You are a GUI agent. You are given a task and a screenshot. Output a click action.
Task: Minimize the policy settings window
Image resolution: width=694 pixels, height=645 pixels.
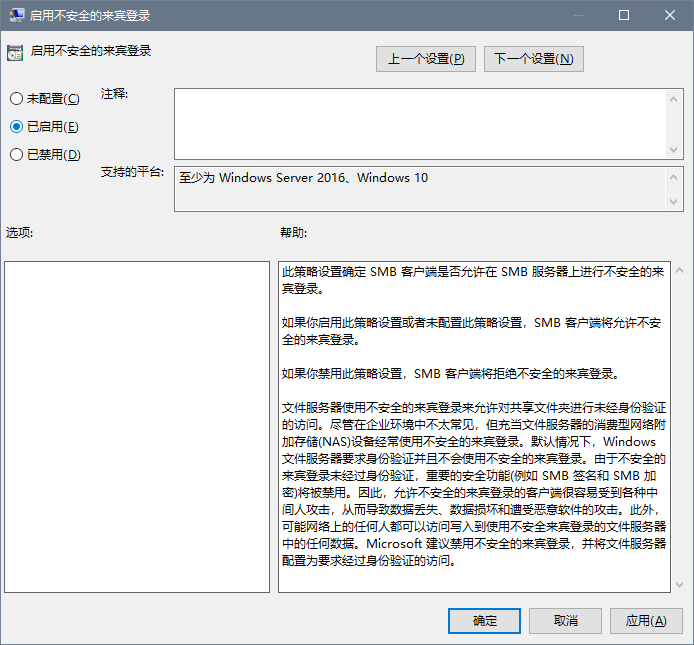click(x=578, y=16)
